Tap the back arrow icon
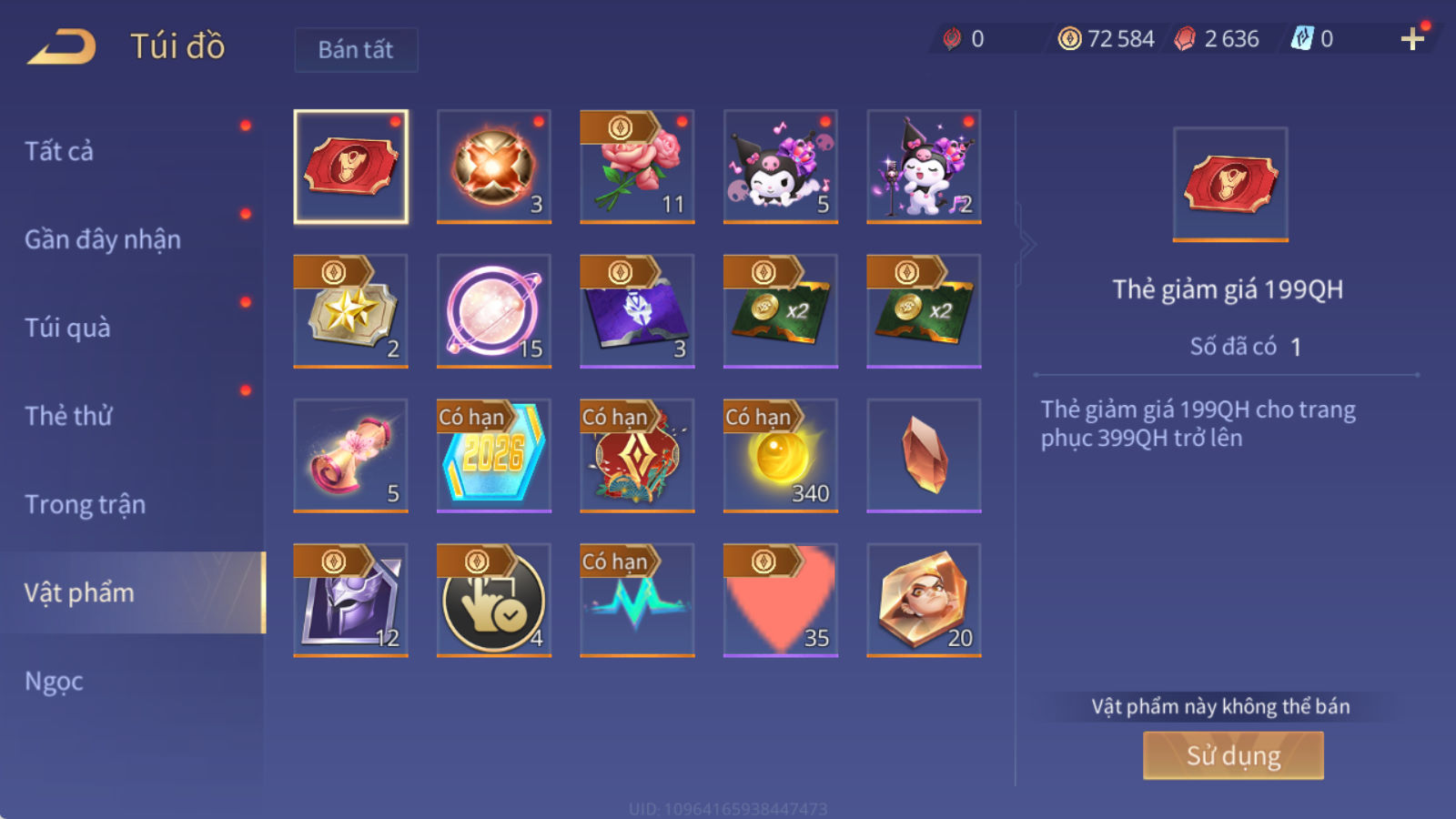The width and height of the screenshot is (1456, 819). pos(62,46)
